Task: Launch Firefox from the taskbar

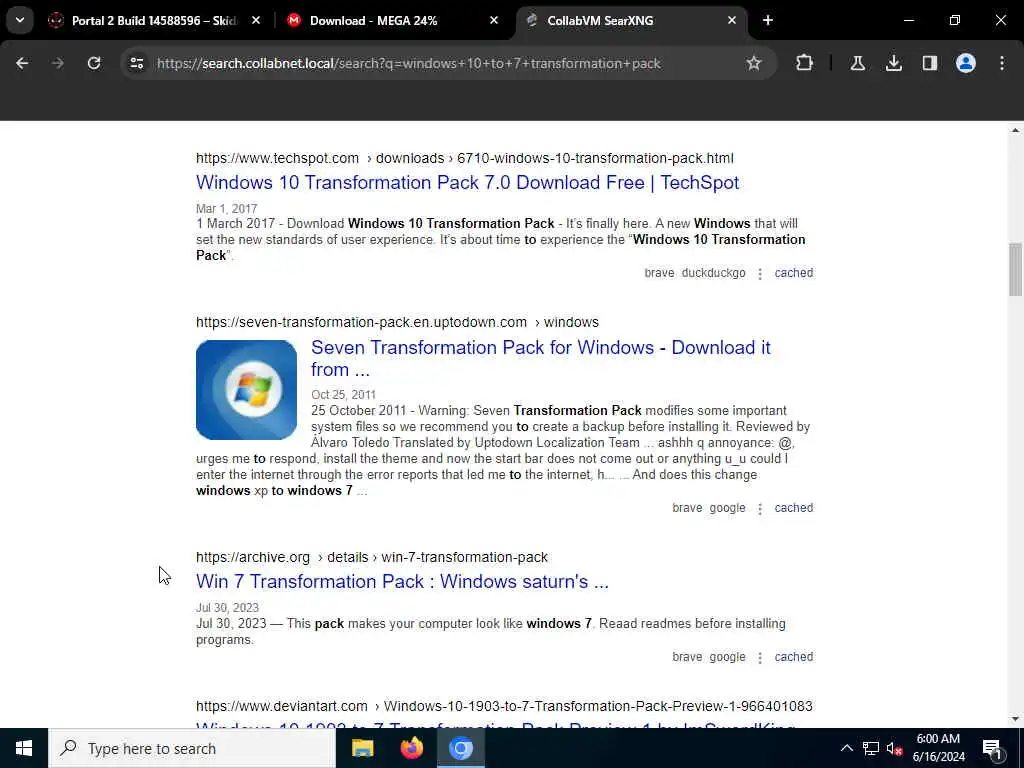Action: (411, 748)
